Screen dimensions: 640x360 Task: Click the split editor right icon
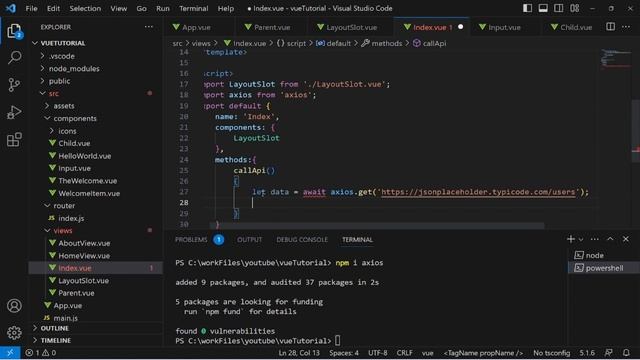610,27
